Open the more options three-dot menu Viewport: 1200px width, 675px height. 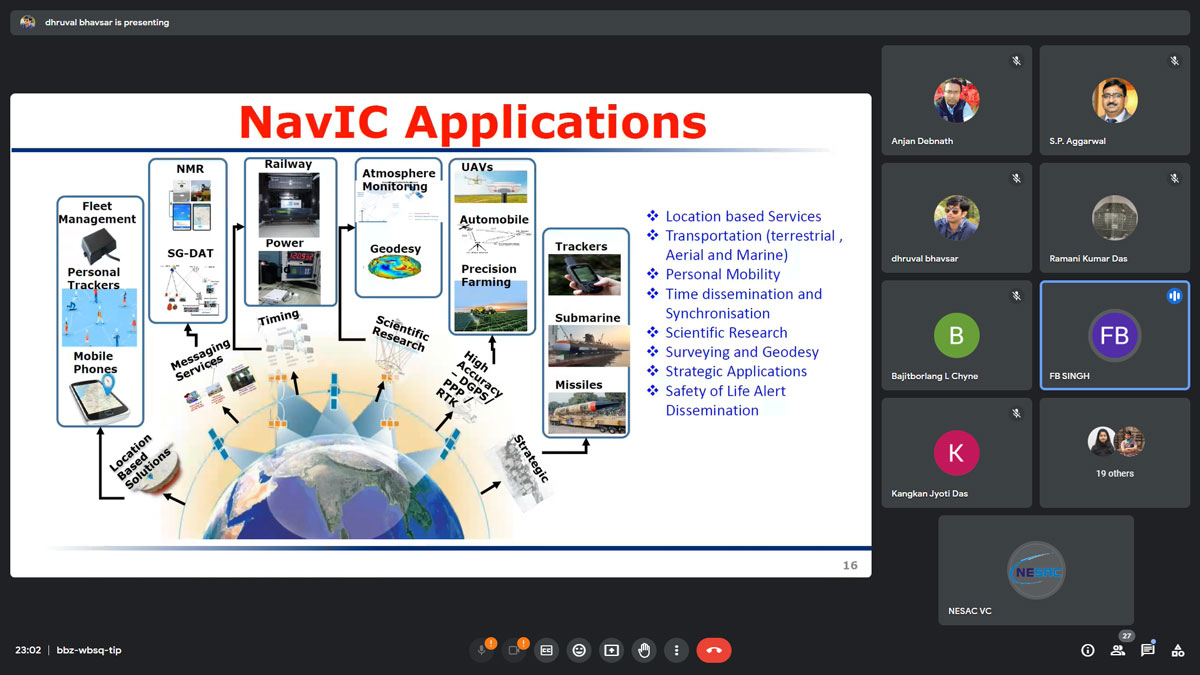(677, 650)
